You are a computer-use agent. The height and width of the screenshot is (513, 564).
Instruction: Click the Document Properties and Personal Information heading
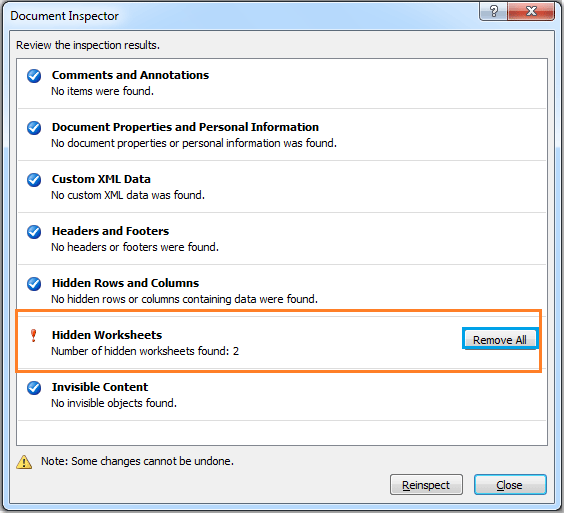coord(185,127)
